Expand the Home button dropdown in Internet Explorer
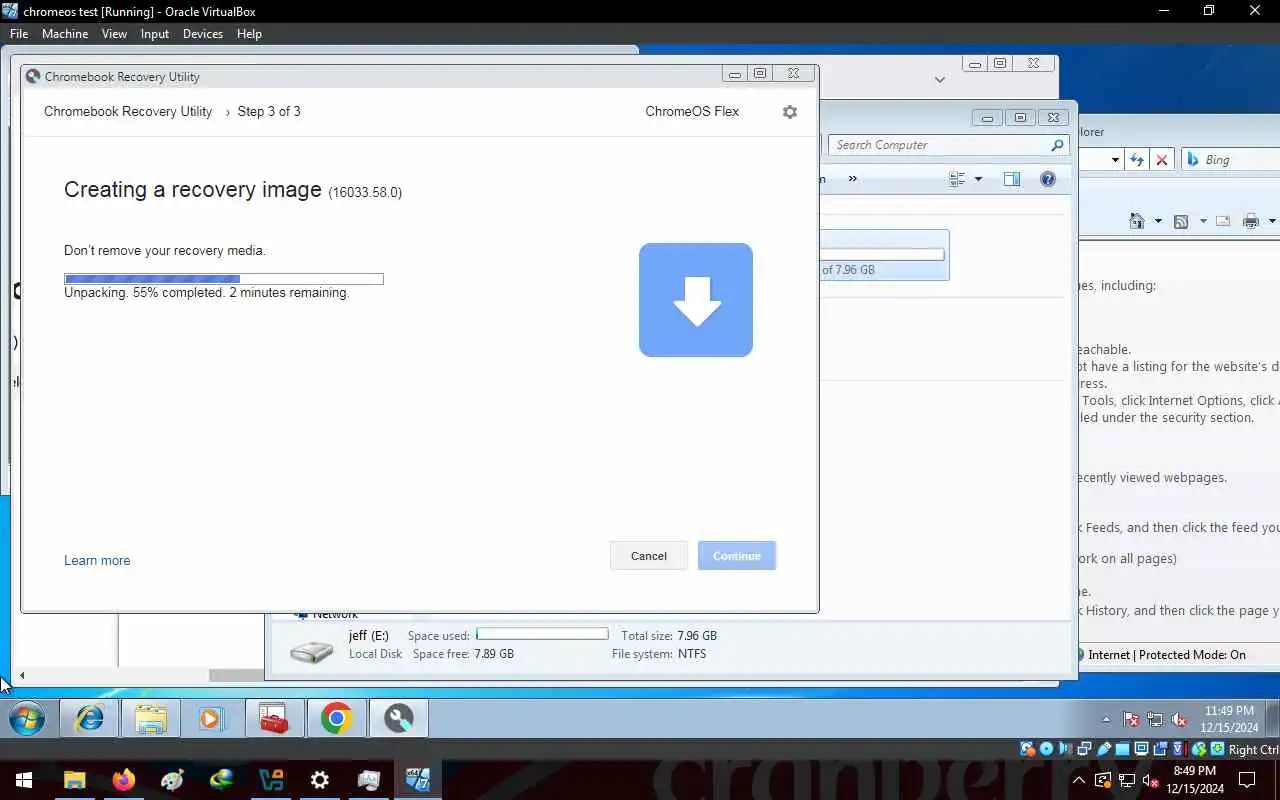Screen dimensions: 1280x800 click(x=1158, y=221)
